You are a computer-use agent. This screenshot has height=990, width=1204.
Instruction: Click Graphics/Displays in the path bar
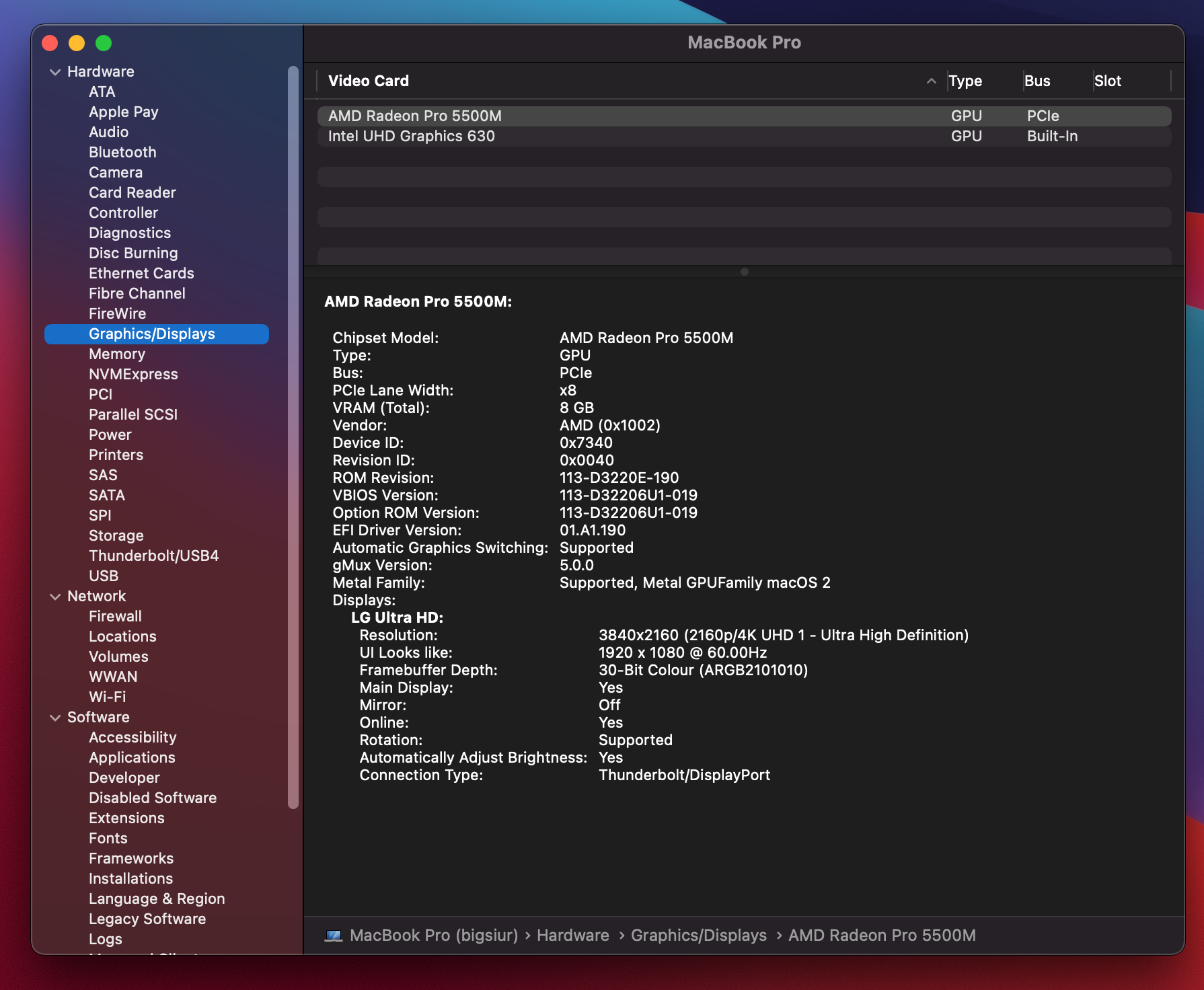pyautogui.click(x=698, y=936)
